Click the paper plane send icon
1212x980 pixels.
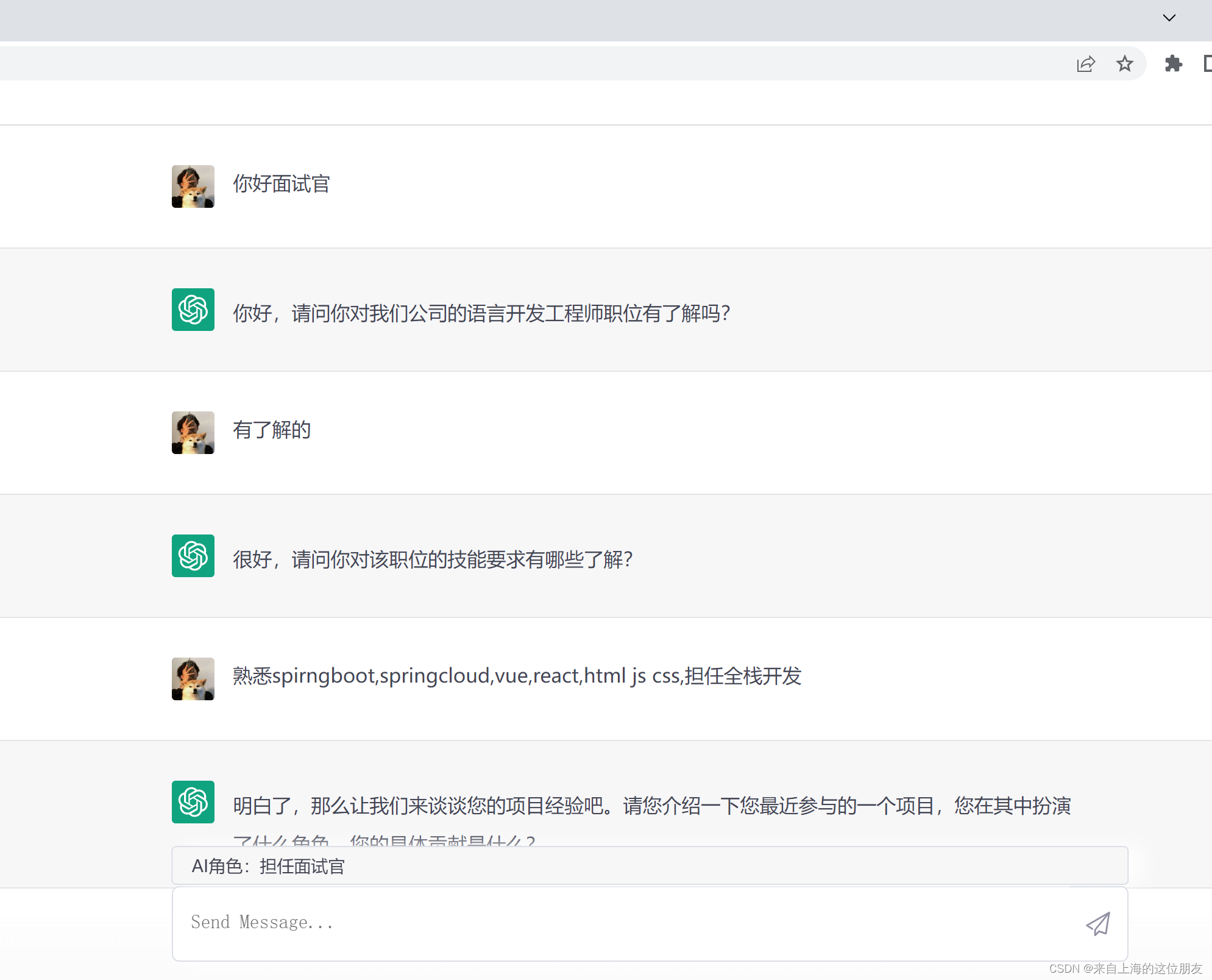point(1098,924)
